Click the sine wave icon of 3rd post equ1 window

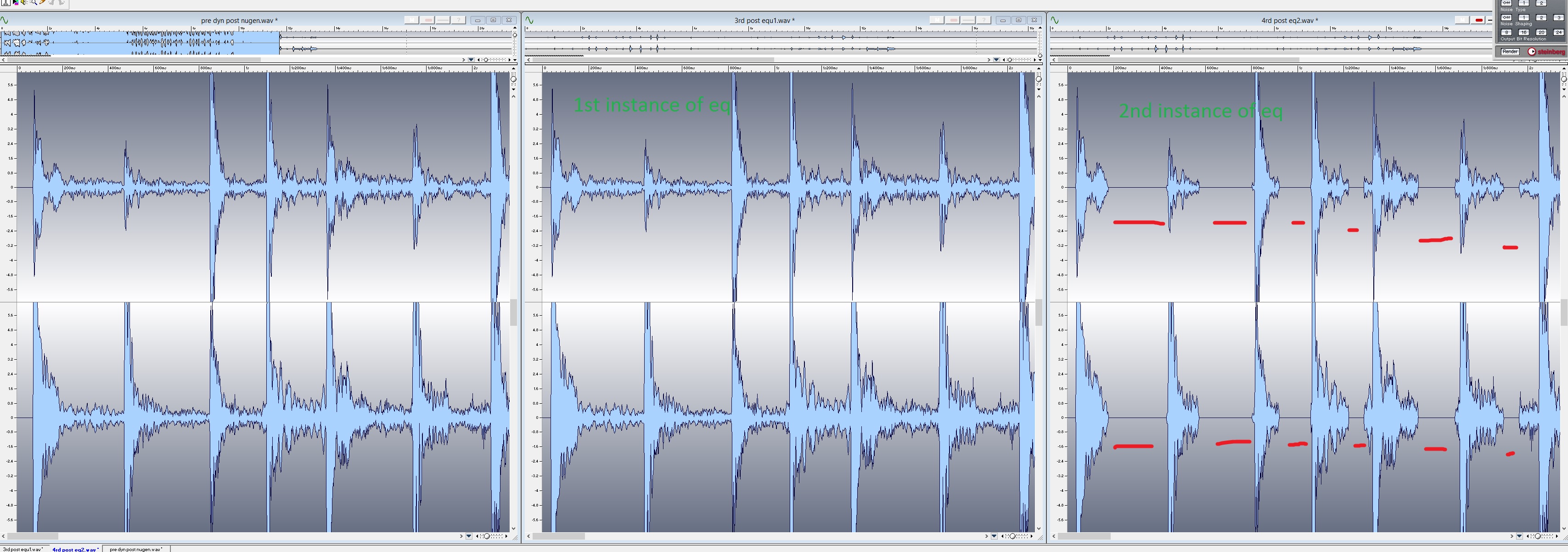tap(529, 20)
